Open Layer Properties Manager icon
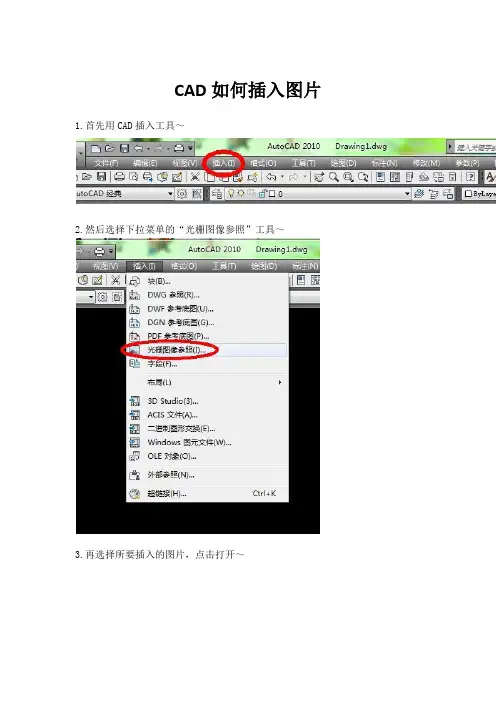This screenshot has width=496, height=702. click(217, 194)
